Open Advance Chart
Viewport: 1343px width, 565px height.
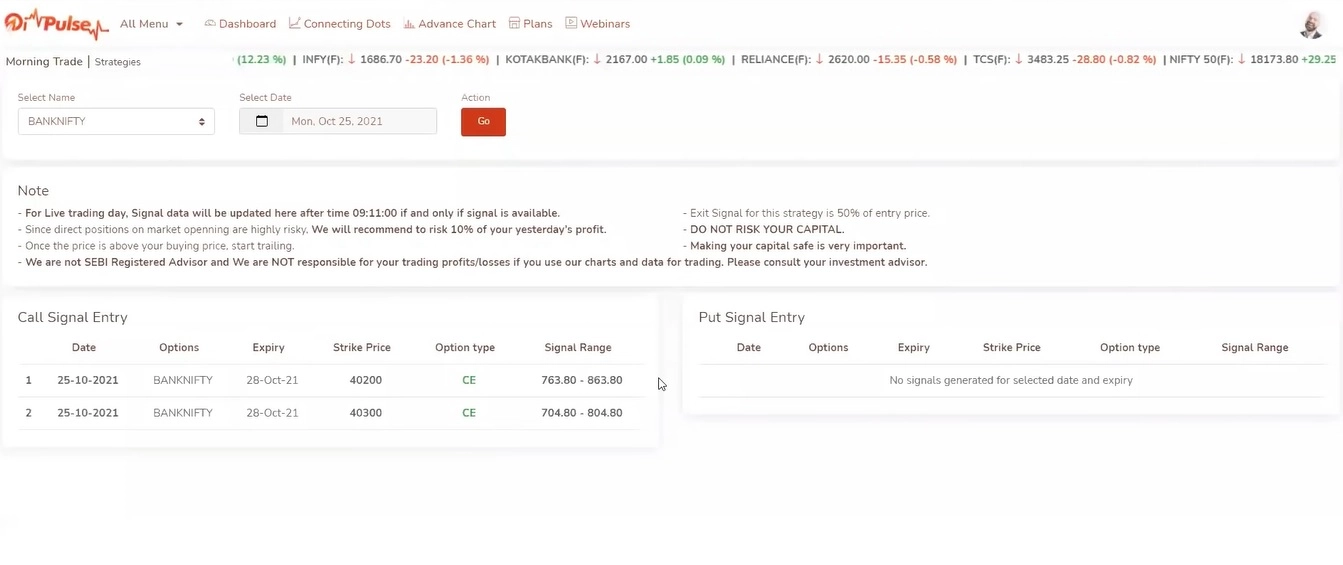coord(449,24)
